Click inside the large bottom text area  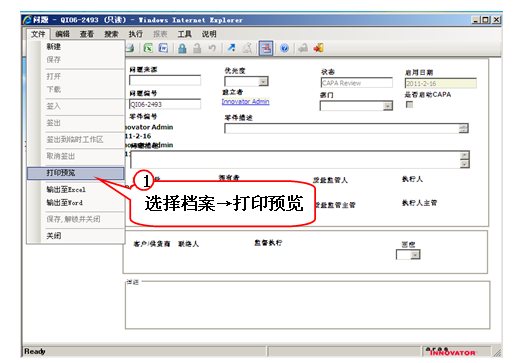click(x=308, y=305)
